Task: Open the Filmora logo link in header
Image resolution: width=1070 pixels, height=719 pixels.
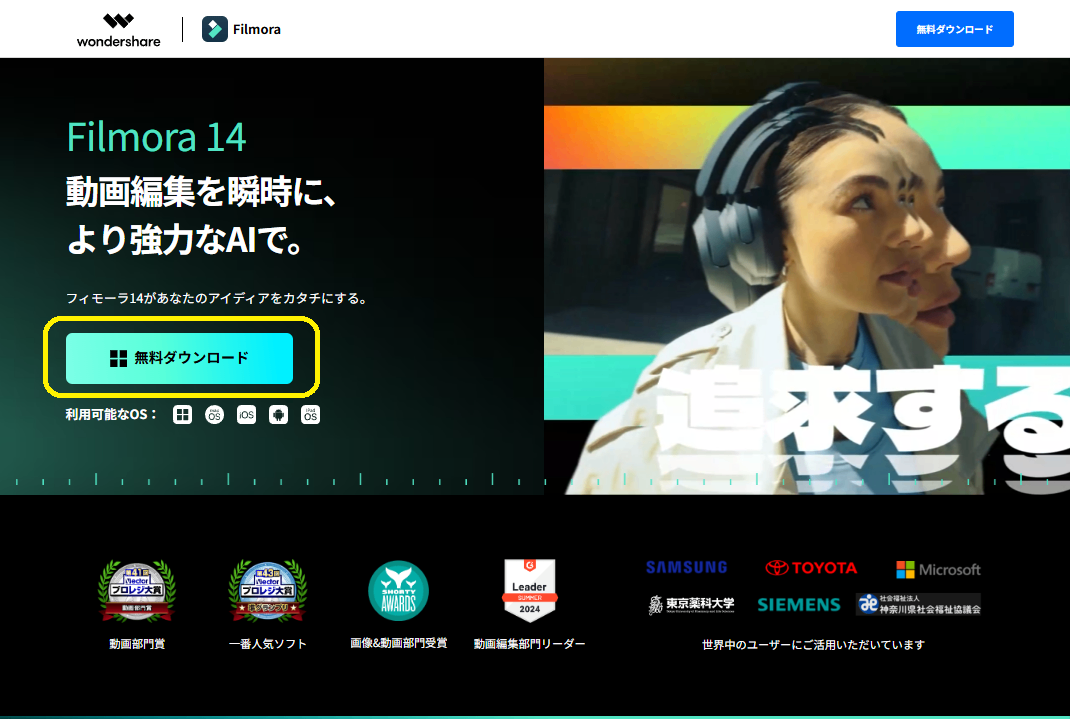Action: pos(241,29)
